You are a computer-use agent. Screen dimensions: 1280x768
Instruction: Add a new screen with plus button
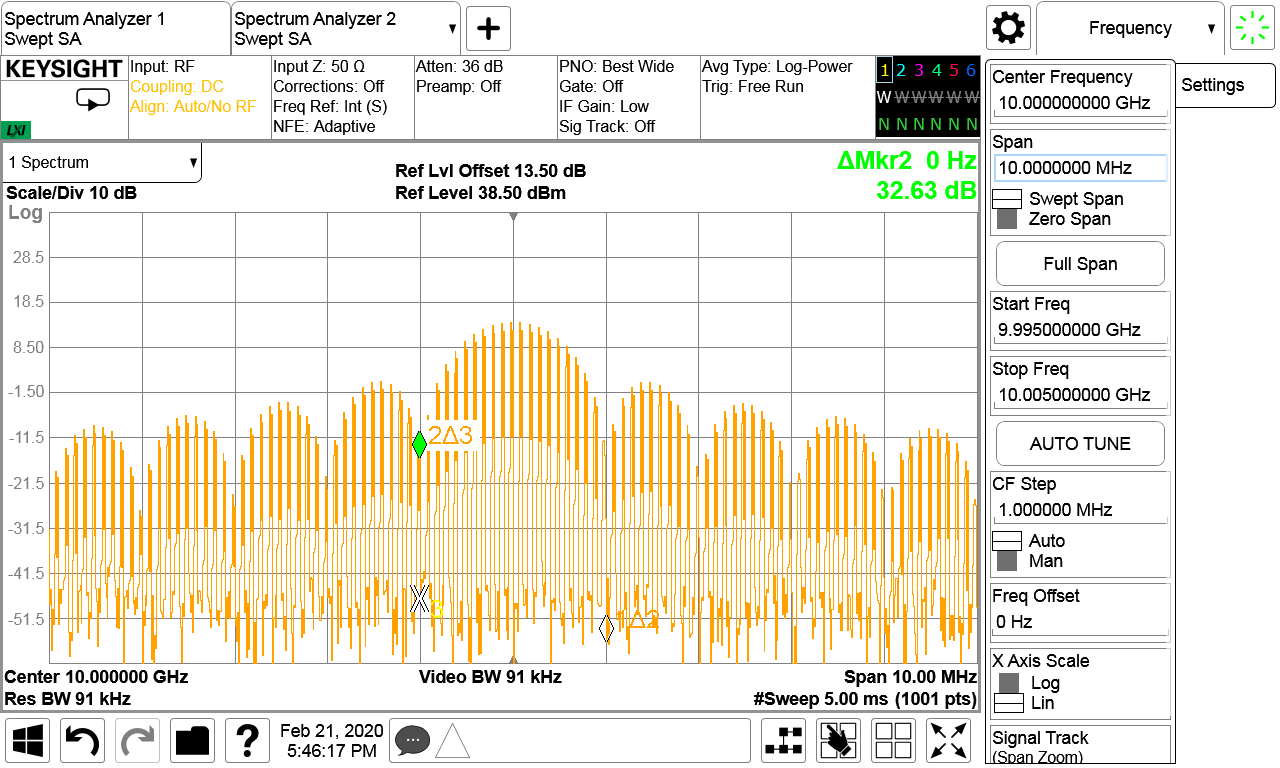pos(489,28)
